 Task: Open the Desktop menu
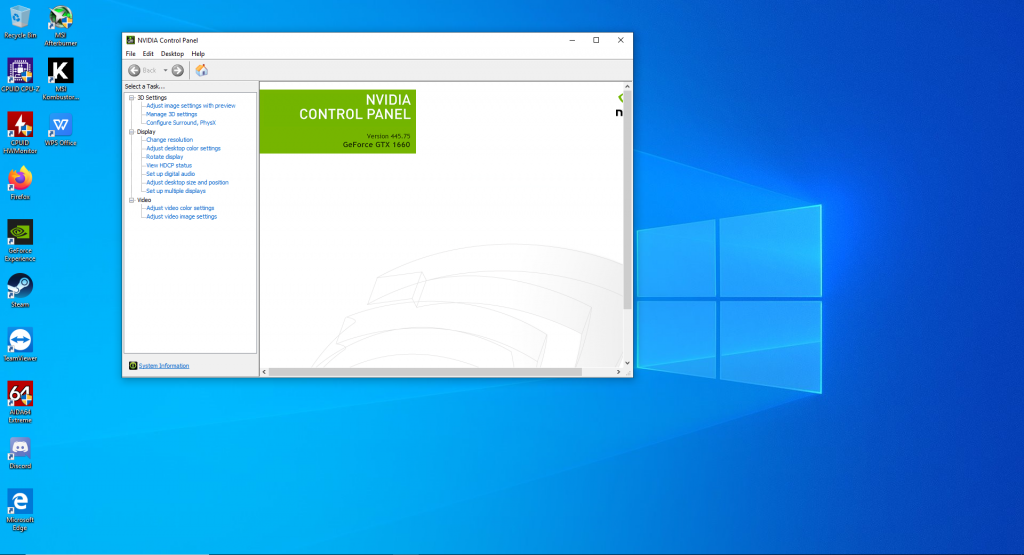coord(172,54)
